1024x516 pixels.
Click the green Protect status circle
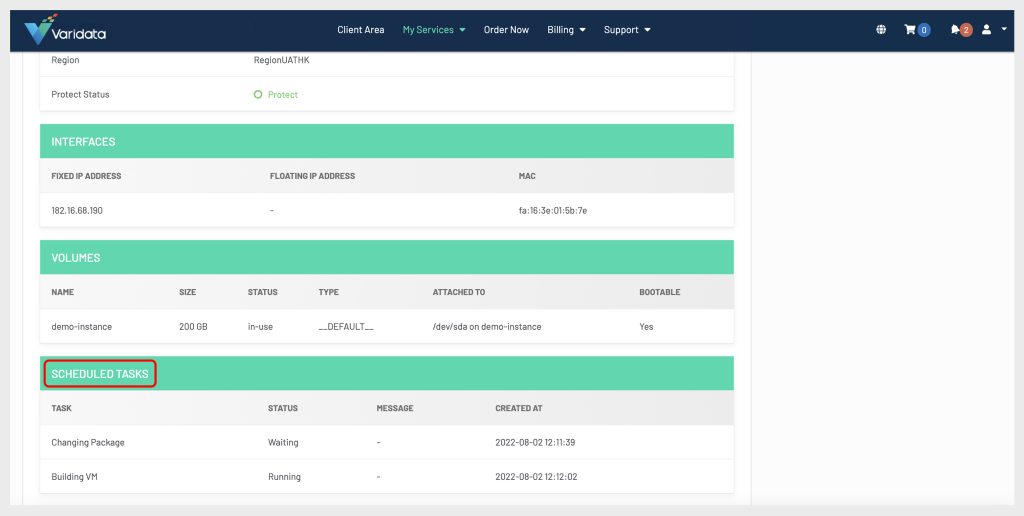(258, 95)
